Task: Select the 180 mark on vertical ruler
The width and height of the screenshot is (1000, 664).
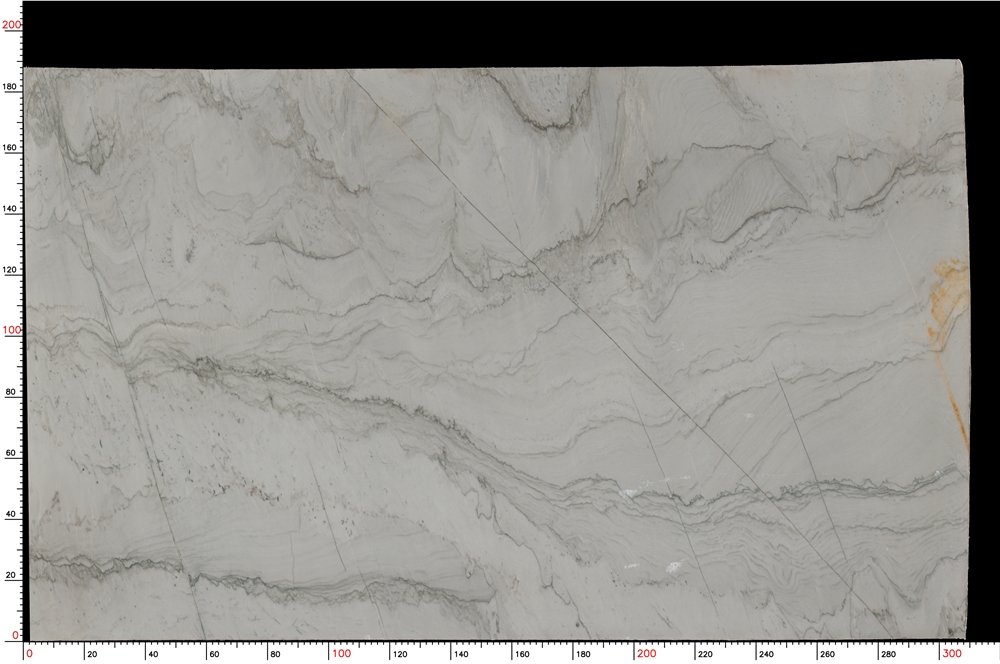Action: click(10, 86)
